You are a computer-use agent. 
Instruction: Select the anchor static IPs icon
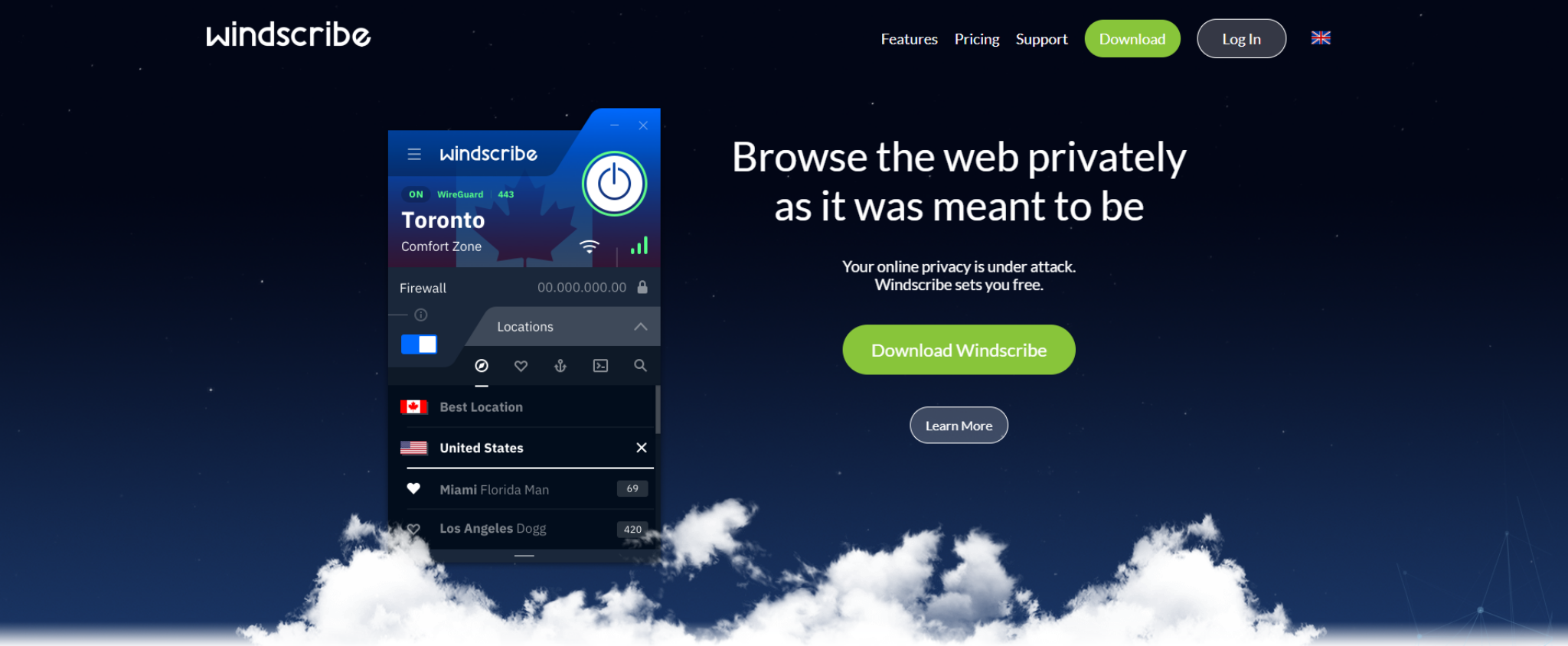coord(560,366)
